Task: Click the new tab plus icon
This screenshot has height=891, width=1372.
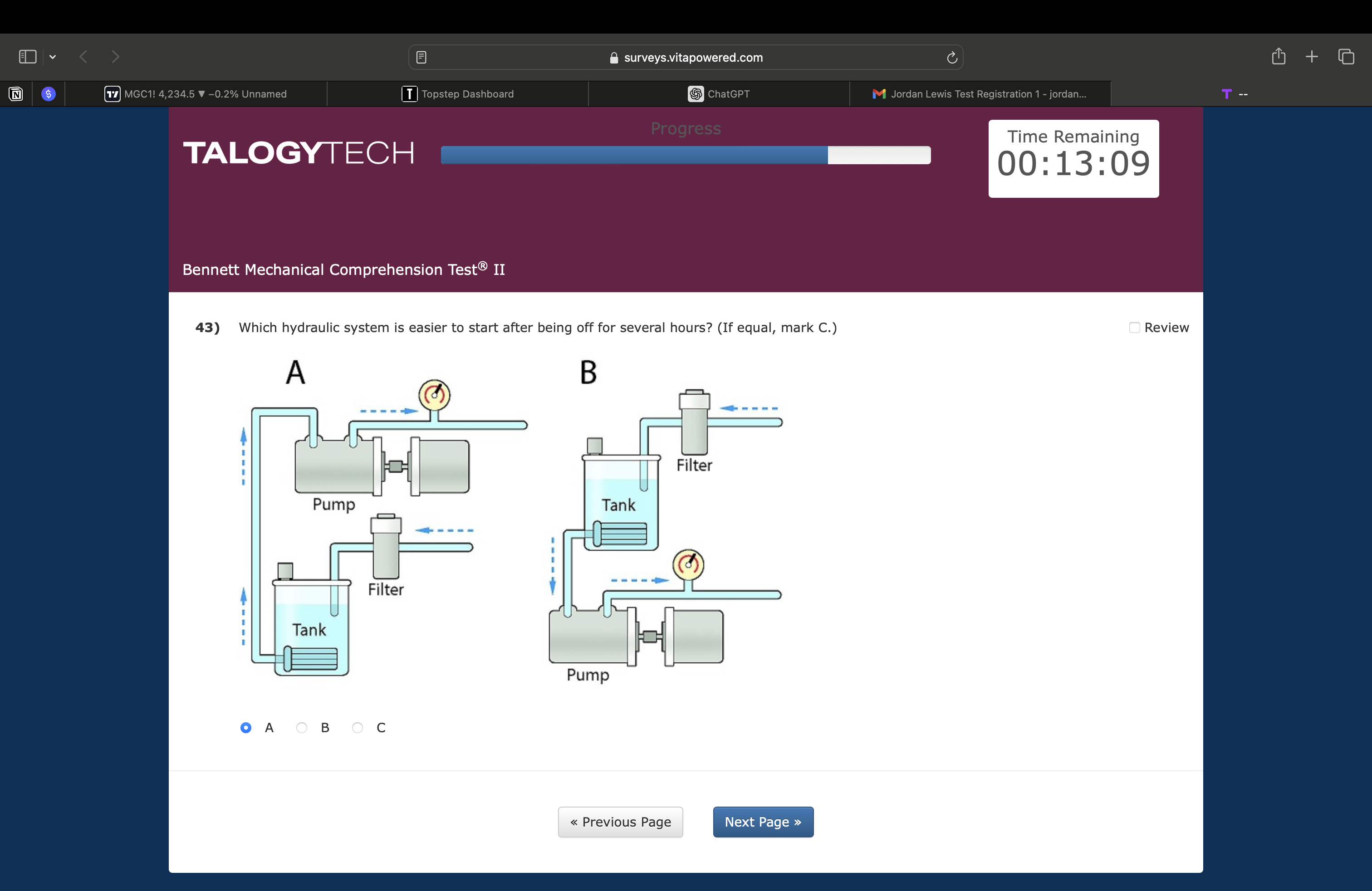Action: 1312,56
